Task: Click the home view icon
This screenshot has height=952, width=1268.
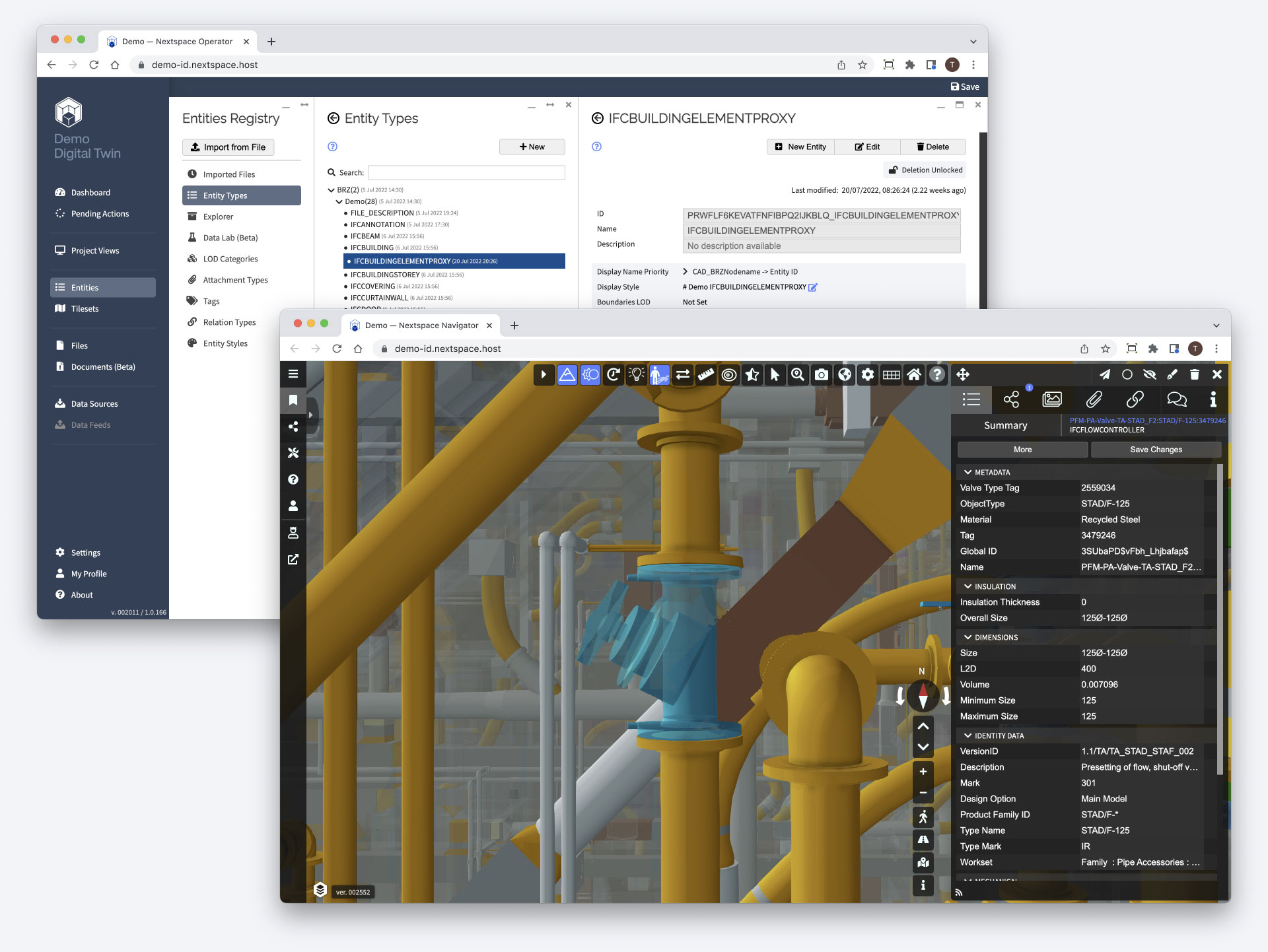Action: (x=914, y=375)
